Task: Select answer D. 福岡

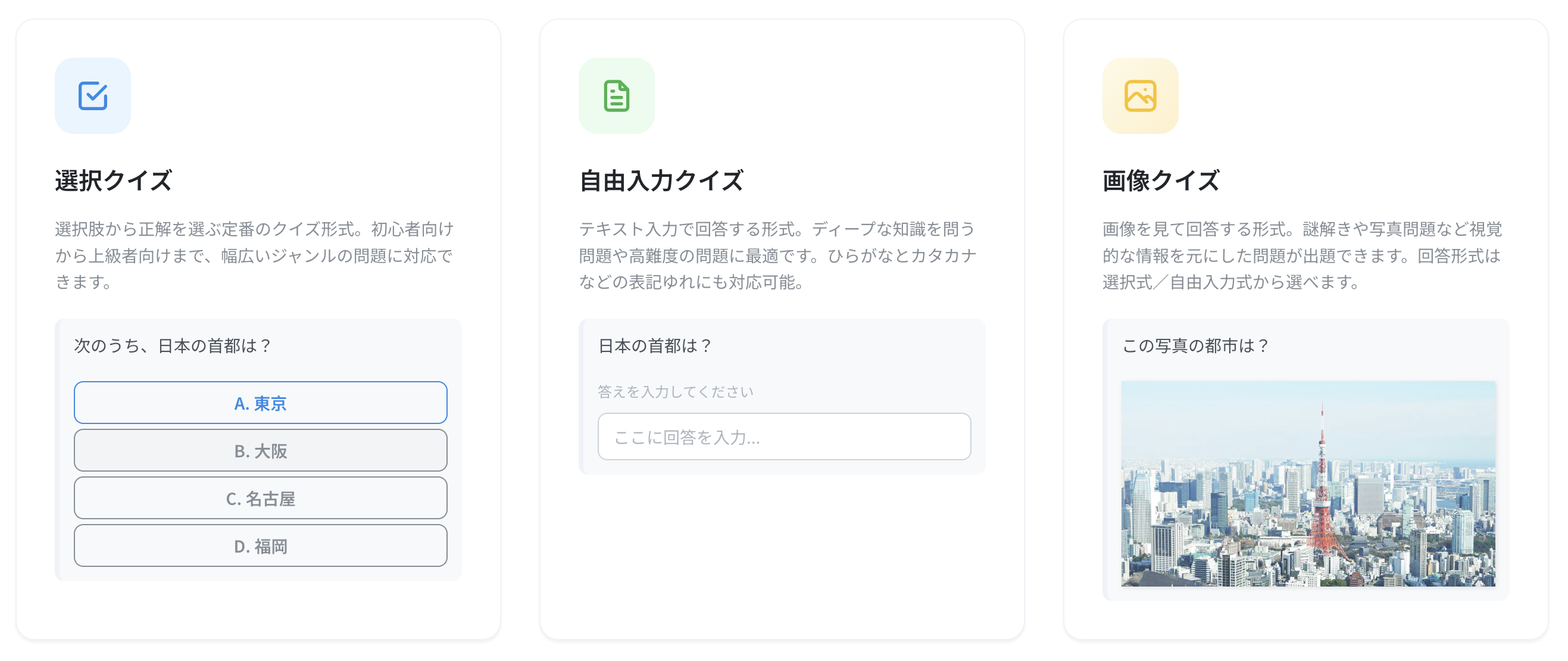Action: (x=261, y=545)
